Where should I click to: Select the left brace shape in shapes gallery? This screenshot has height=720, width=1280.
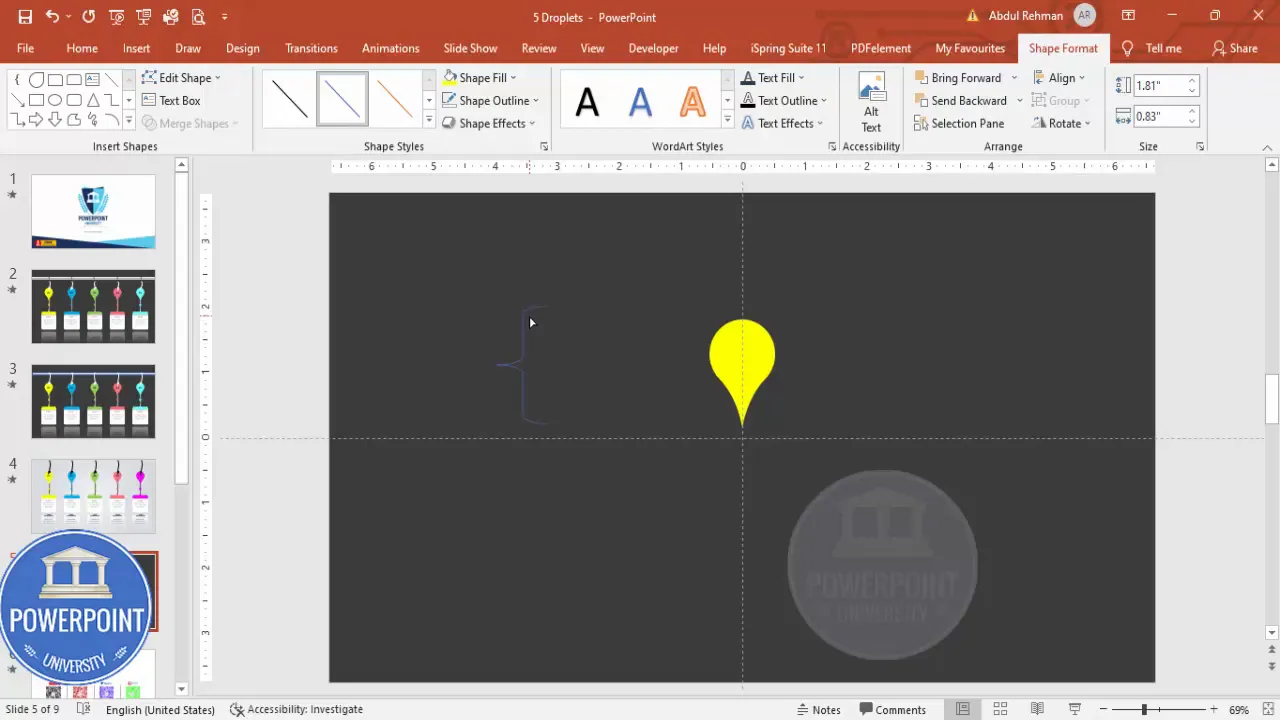(x=17, y=79)
